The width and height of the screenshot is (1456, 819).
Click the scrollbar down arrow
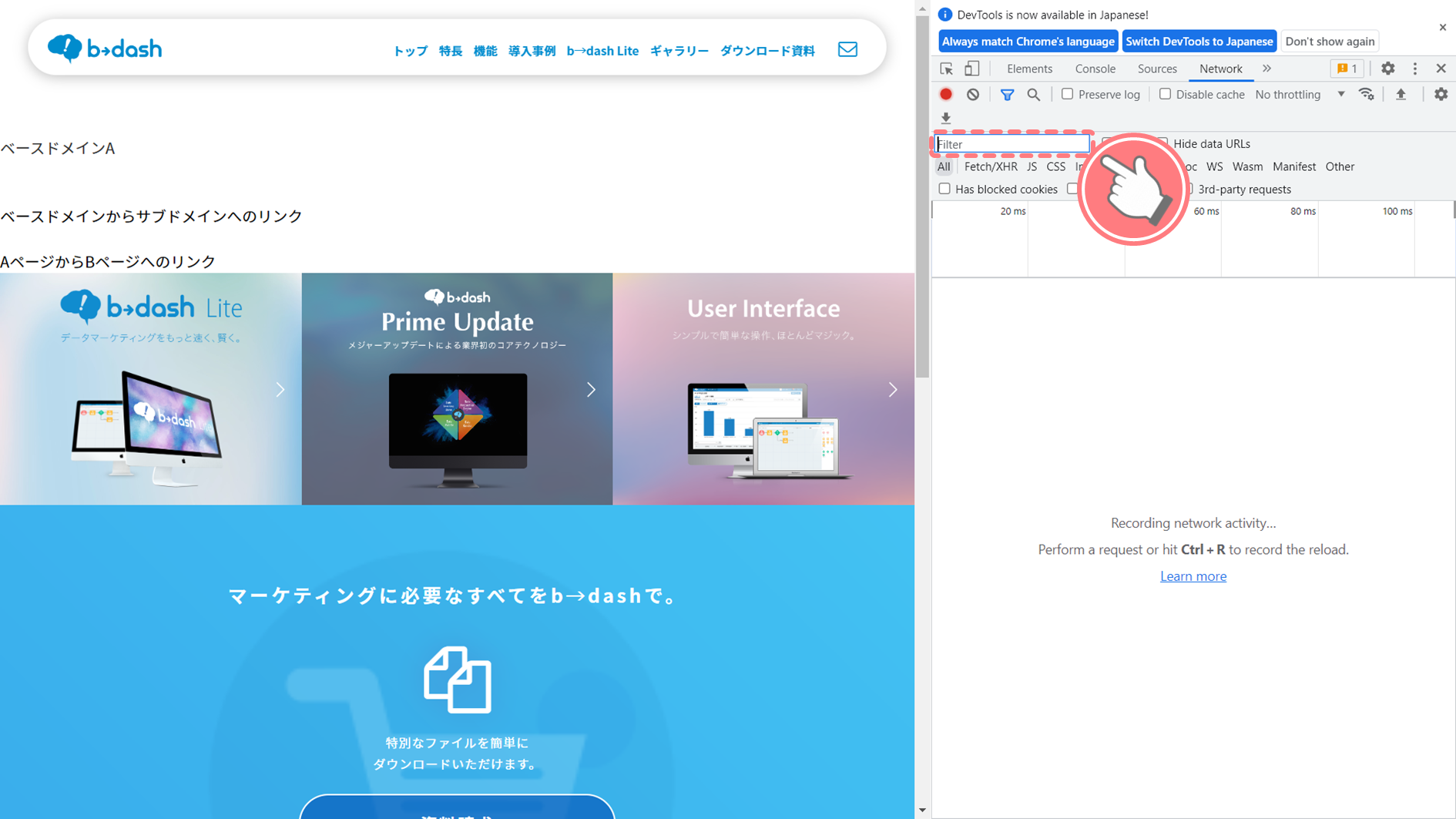click(922, 811)
